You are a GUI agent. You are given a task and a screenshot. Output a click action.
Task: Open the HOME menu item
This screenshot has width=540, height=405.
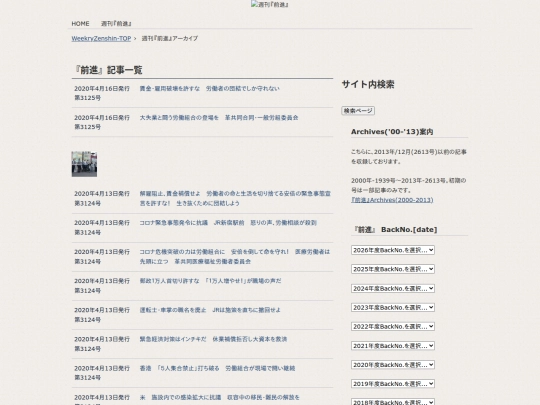pos(80,24)
